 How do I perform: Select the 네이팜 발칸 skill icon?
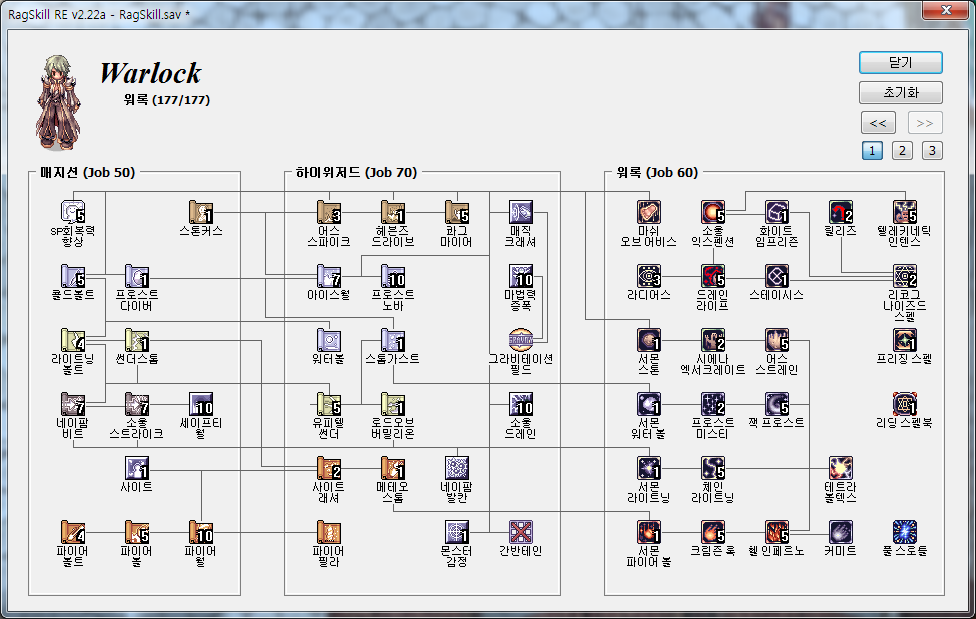coord(457,468)
